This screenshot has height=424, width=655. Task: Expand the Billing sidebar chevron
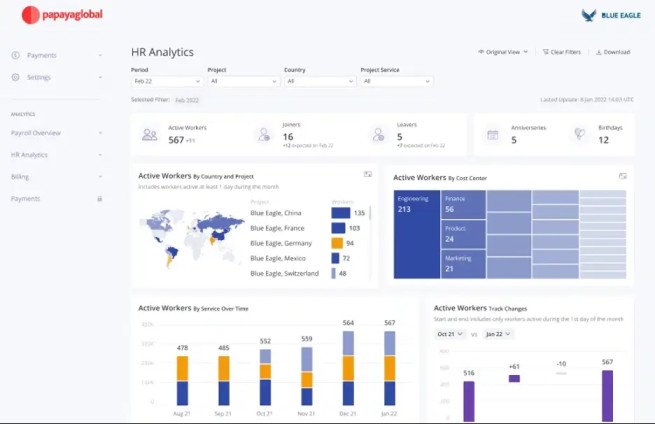(100, 177)
